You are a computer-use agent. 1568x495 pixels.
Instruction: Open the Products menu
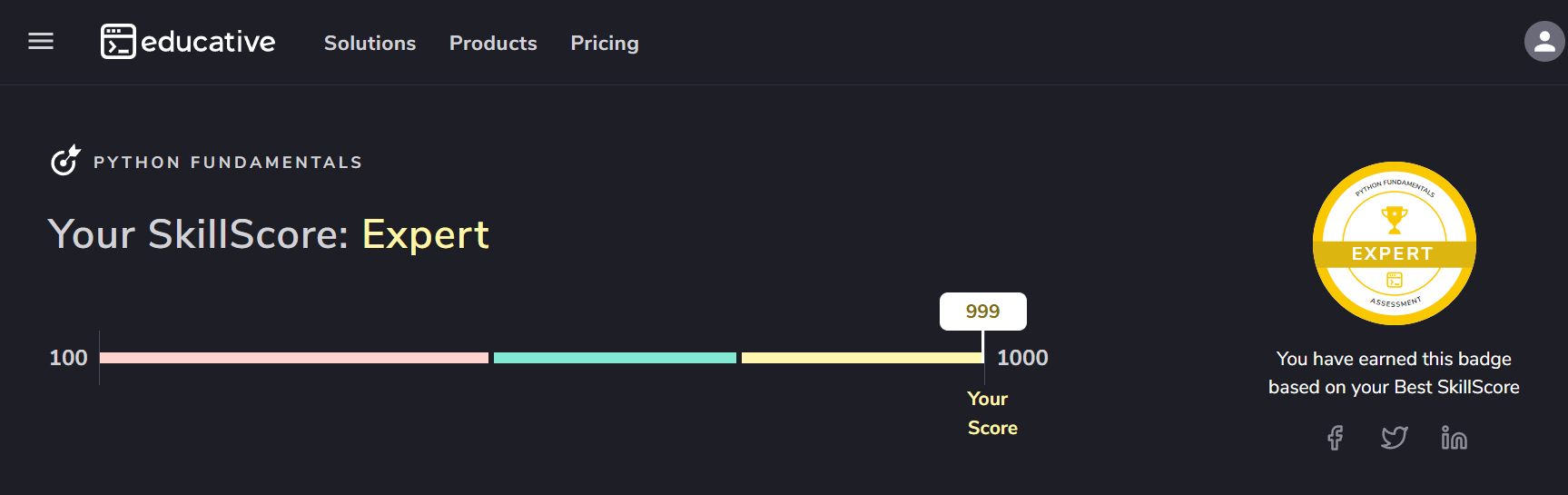(493, 43)
